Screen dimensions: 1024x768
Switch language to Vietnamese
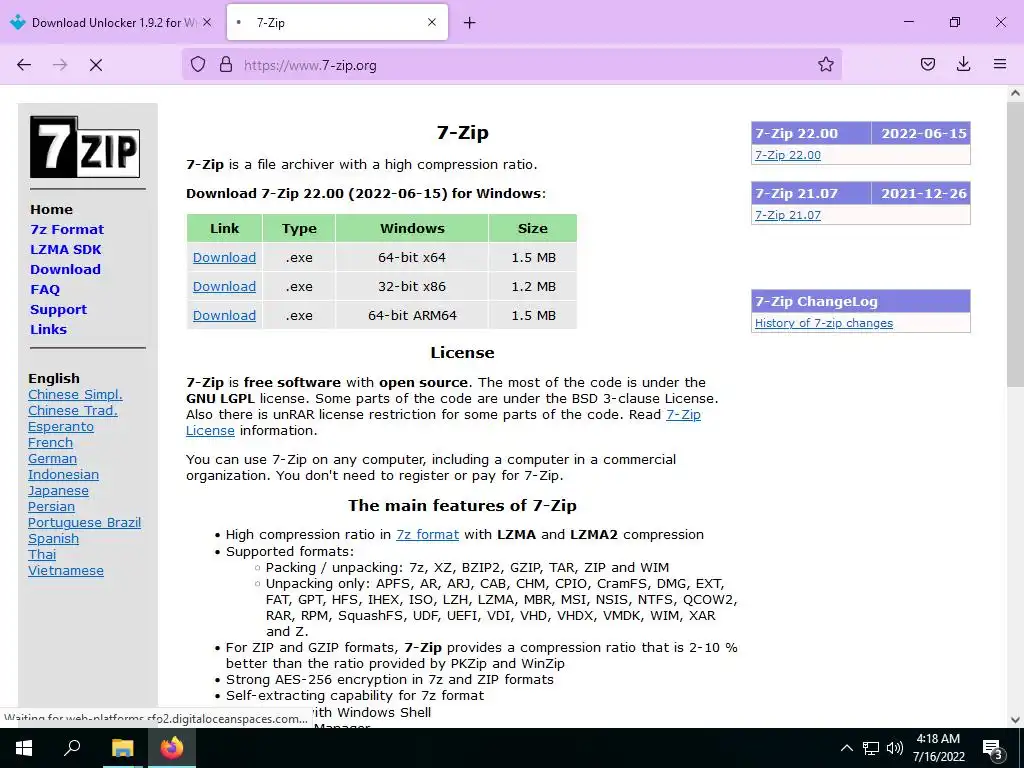65,571
